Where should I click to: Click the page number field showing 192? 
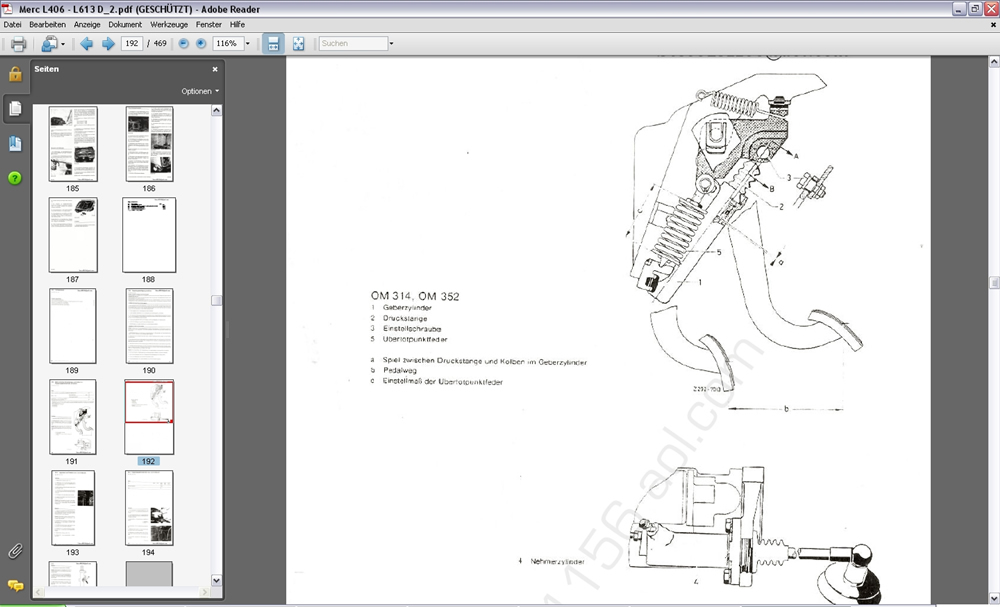coord(131,43)
